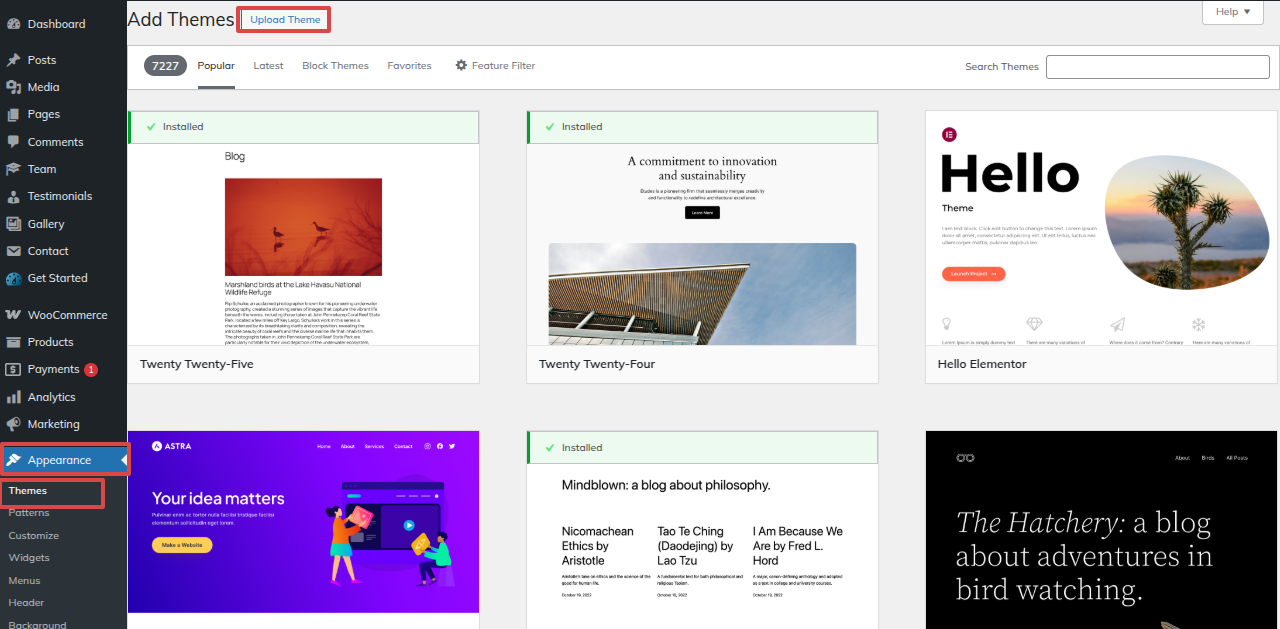Viewport: 1280px width, 629px height.
Task: Click the WooCommerce logo icon
Action: [13, 315]
